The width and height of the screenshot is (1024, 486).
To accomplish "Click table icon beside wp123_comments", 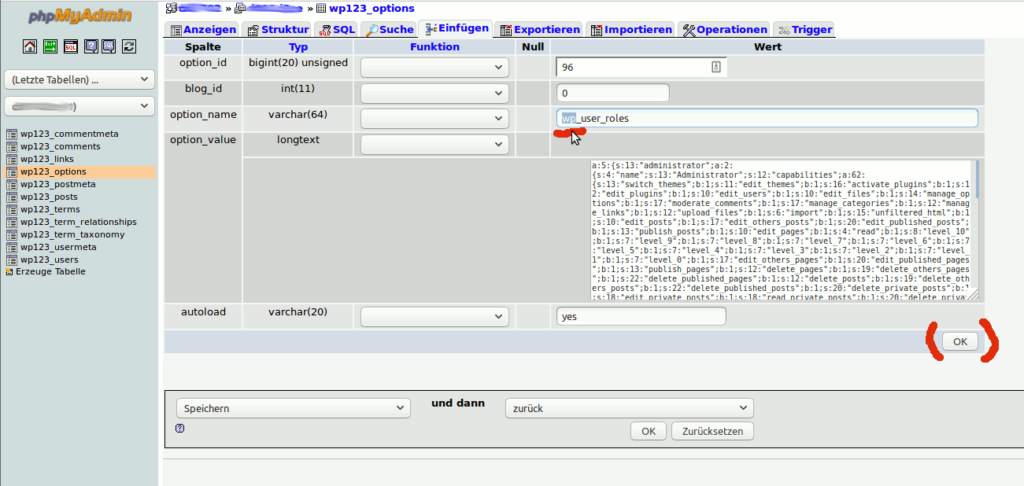I will (11, 146).
